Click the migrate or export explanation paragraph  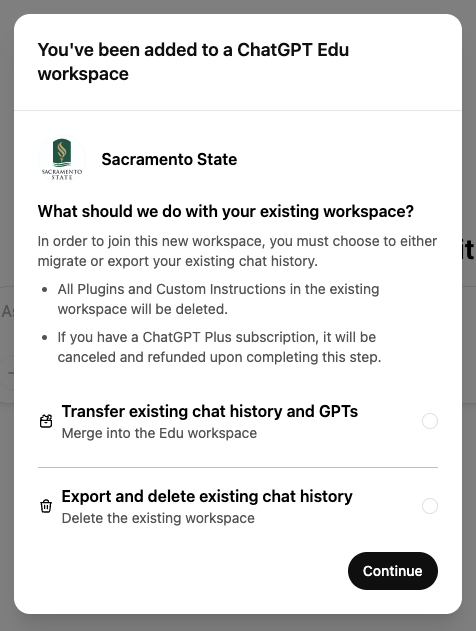pos(237,251)
